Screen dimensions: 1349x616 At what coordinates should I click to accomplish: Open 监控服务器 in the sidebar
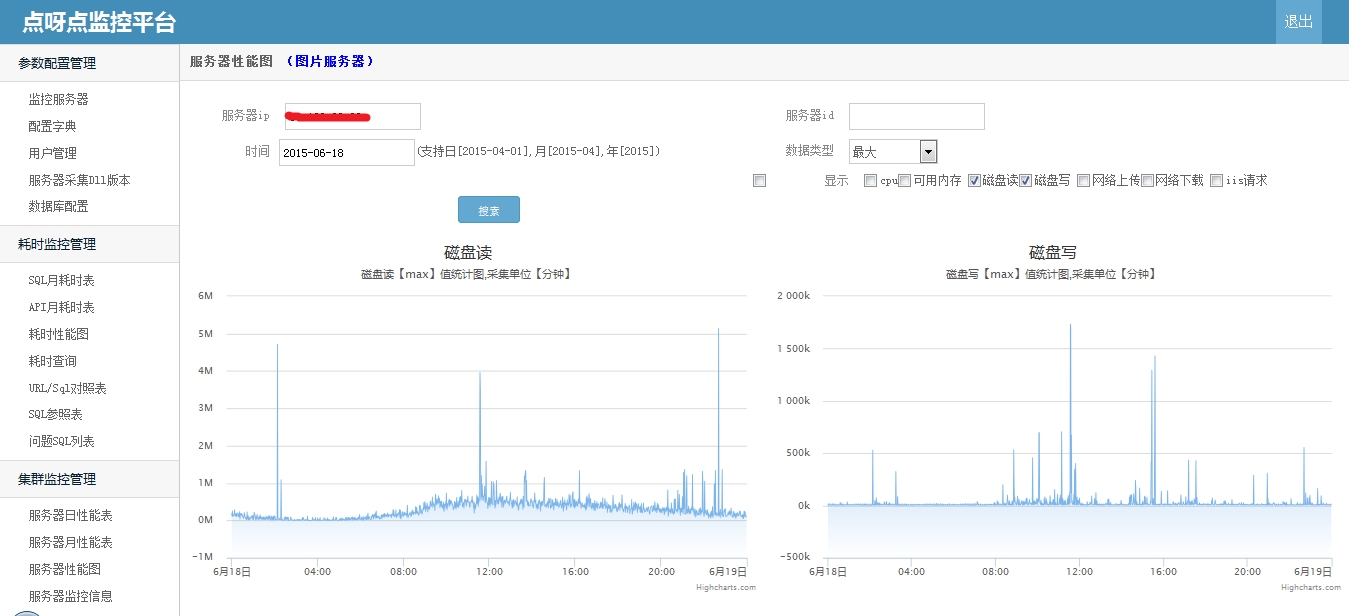click(58, 100)
